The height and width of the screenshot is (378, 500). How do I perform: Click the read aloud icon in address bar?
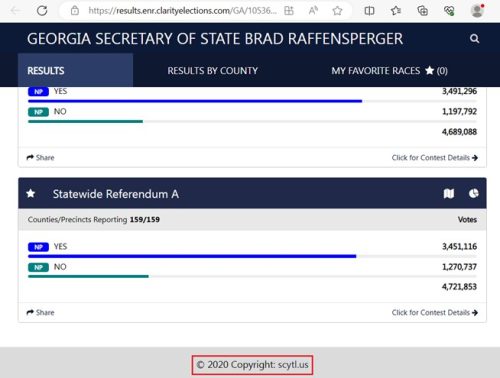313,11
